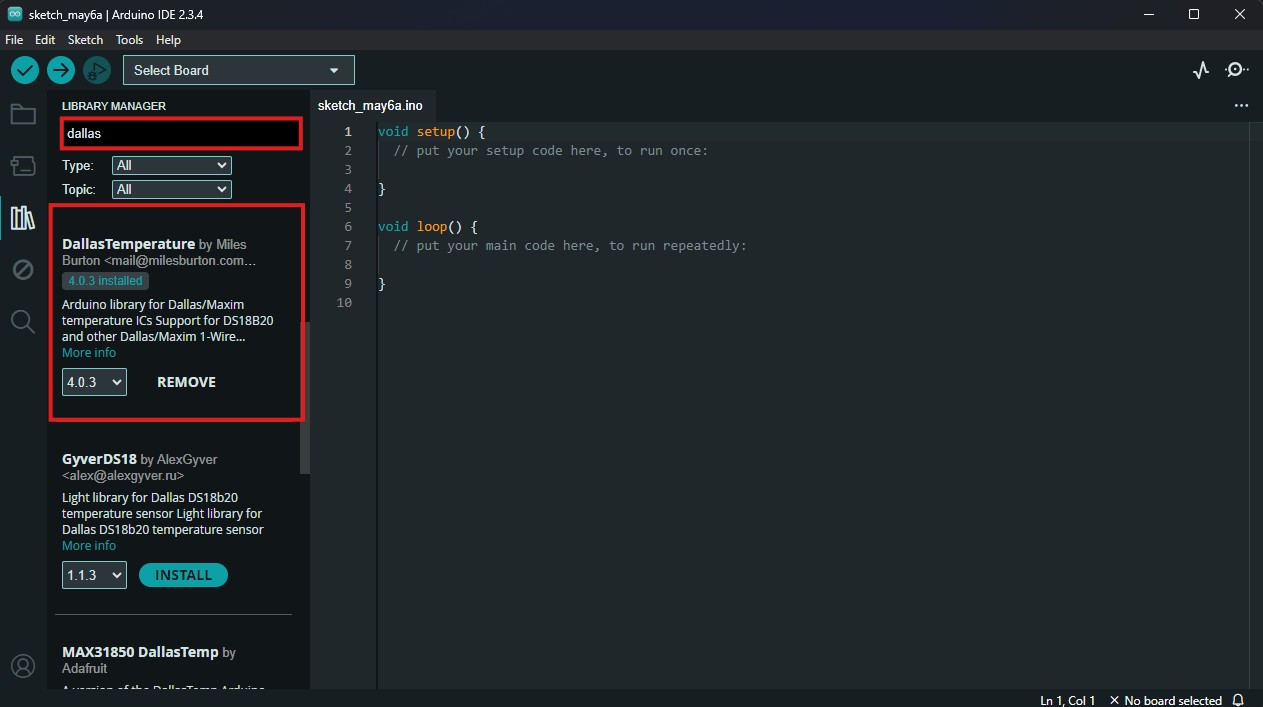Open the Select Board dropdown
Viewport: 1263px width, 707px height.
tap(239, 70)
